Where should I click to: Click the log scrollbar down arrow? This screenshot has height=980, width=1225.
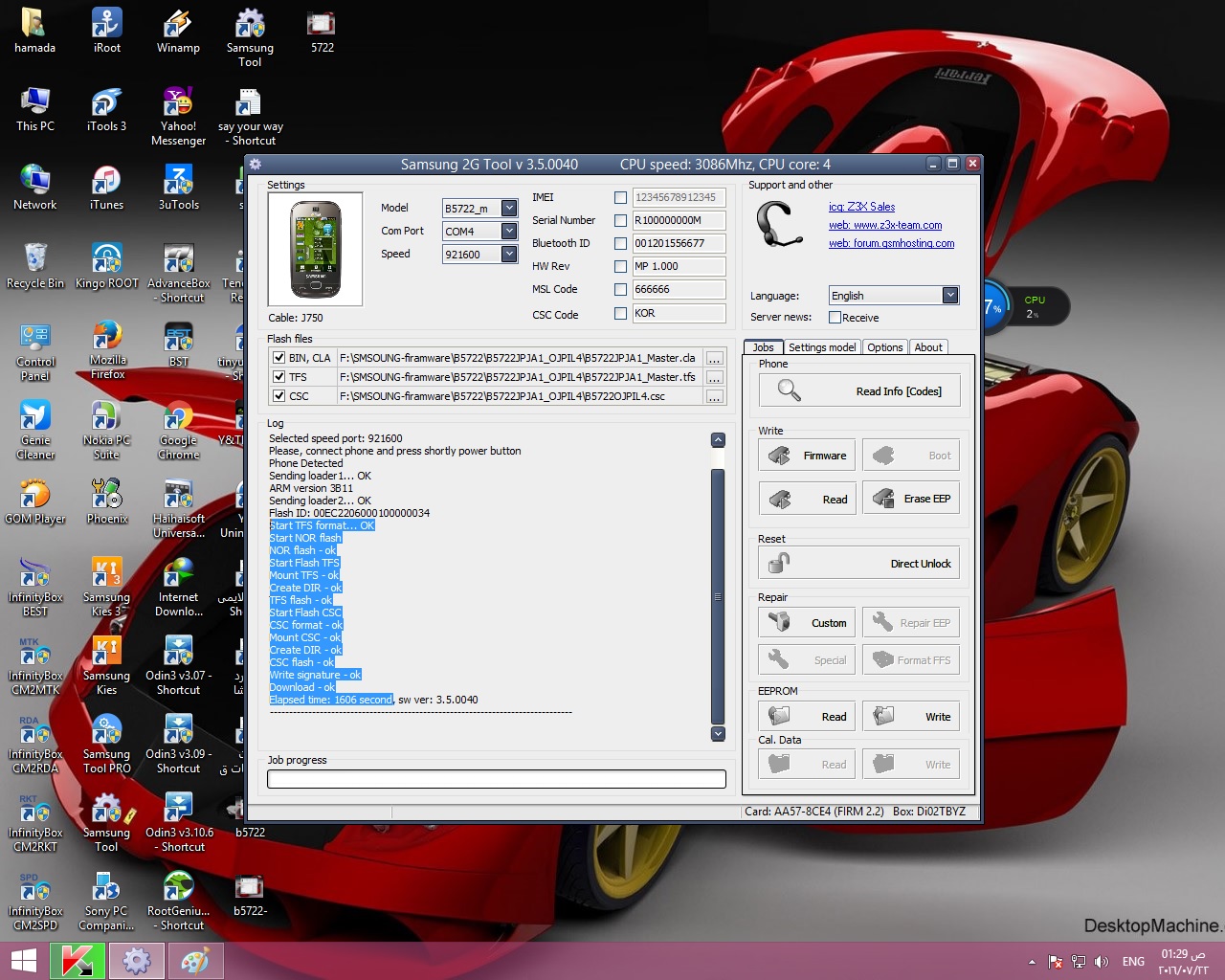pos(719,734)
